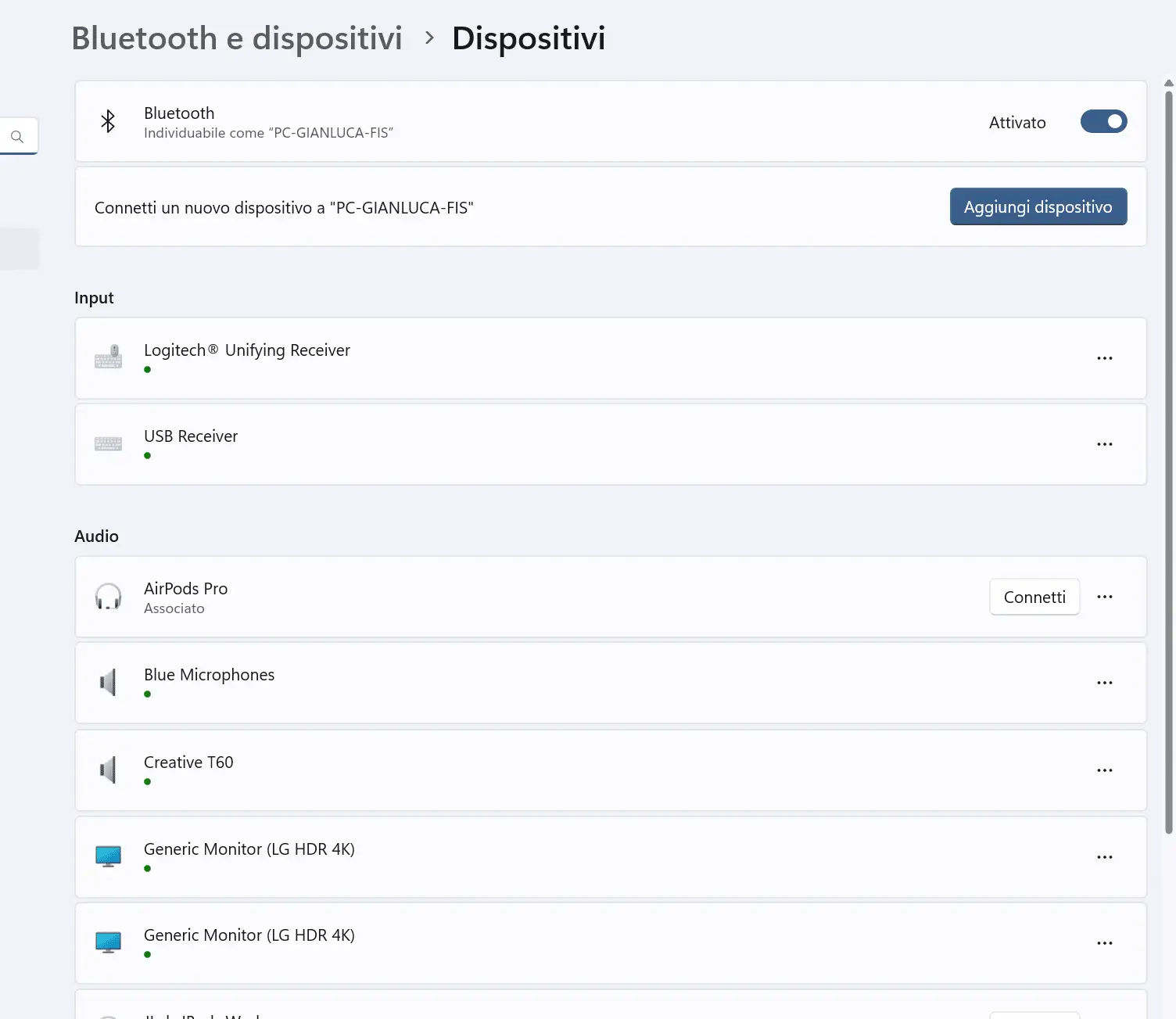The width and height of the screenshot is (1176, 1019).
Task: Select the Logitech Unifying Receiver keyboard icon
Action: click(x=108, y=358)
